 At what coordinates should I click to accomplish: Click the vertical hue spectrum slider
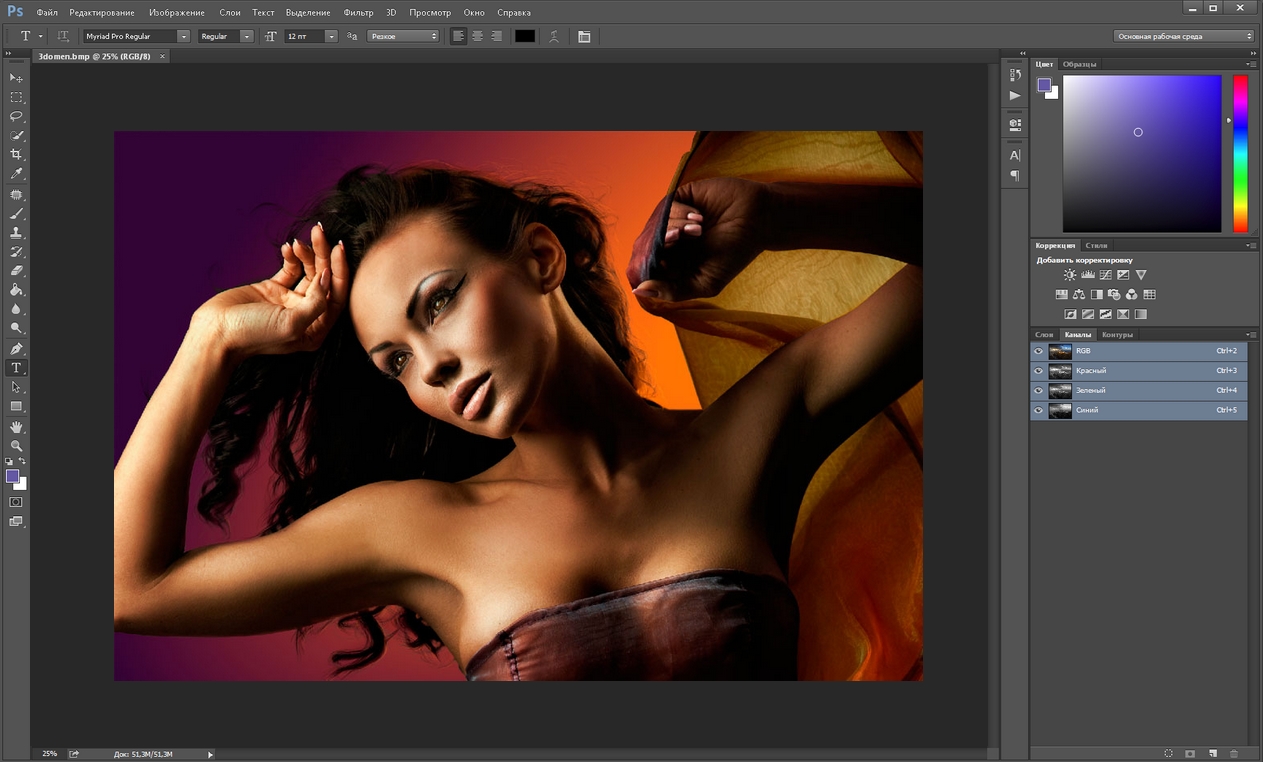[x=1239, y=153]
